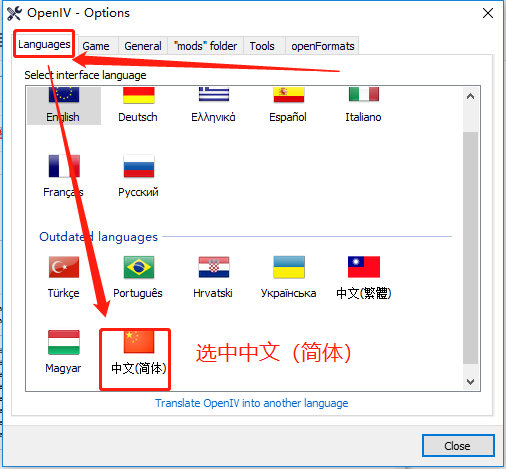Click the Türkçe label text
Image resolution: width=506 pixels, height=469 pixels.
point(63,293)
